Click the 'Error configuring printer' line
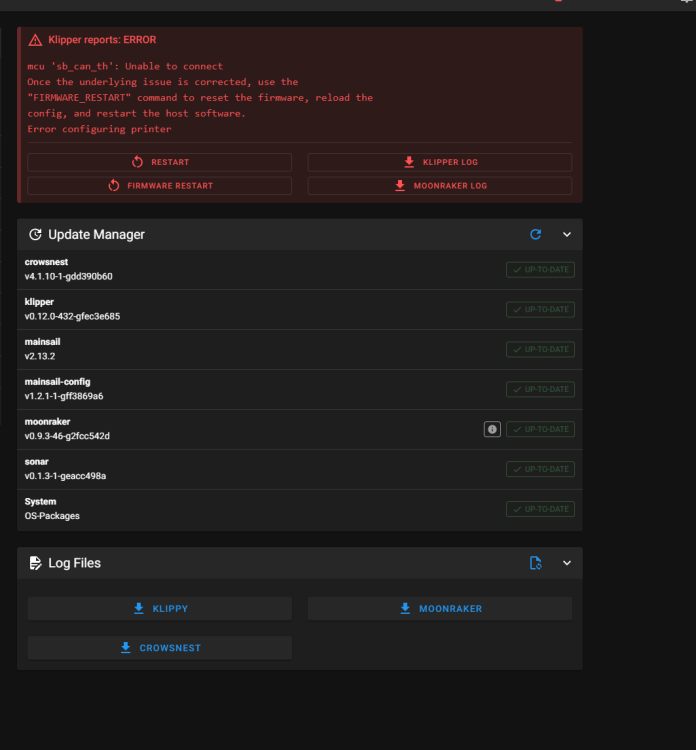 pos(99,129)
